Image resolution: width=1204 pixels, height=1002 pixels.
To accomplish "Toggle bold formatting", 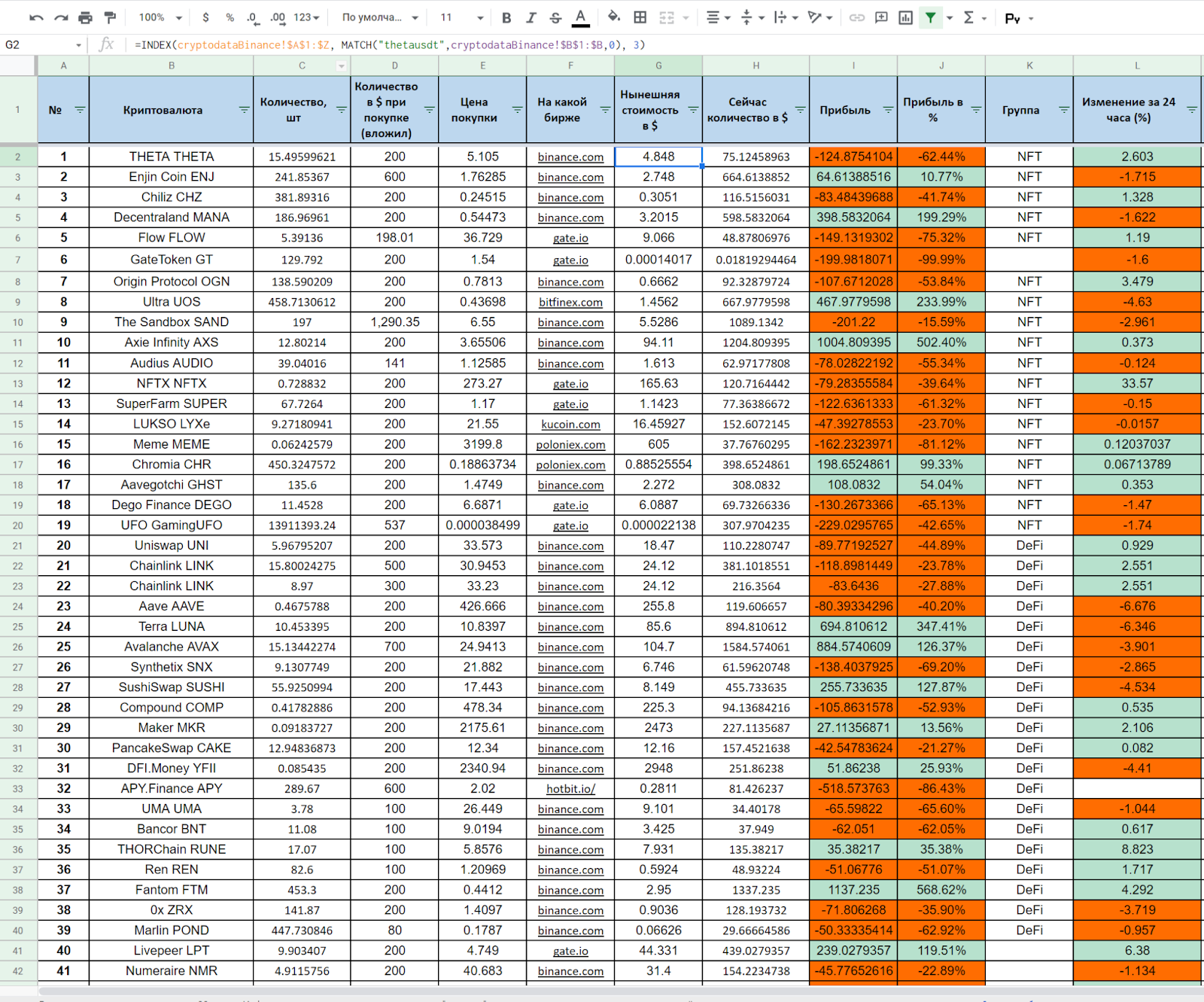I will click(506, 17).
